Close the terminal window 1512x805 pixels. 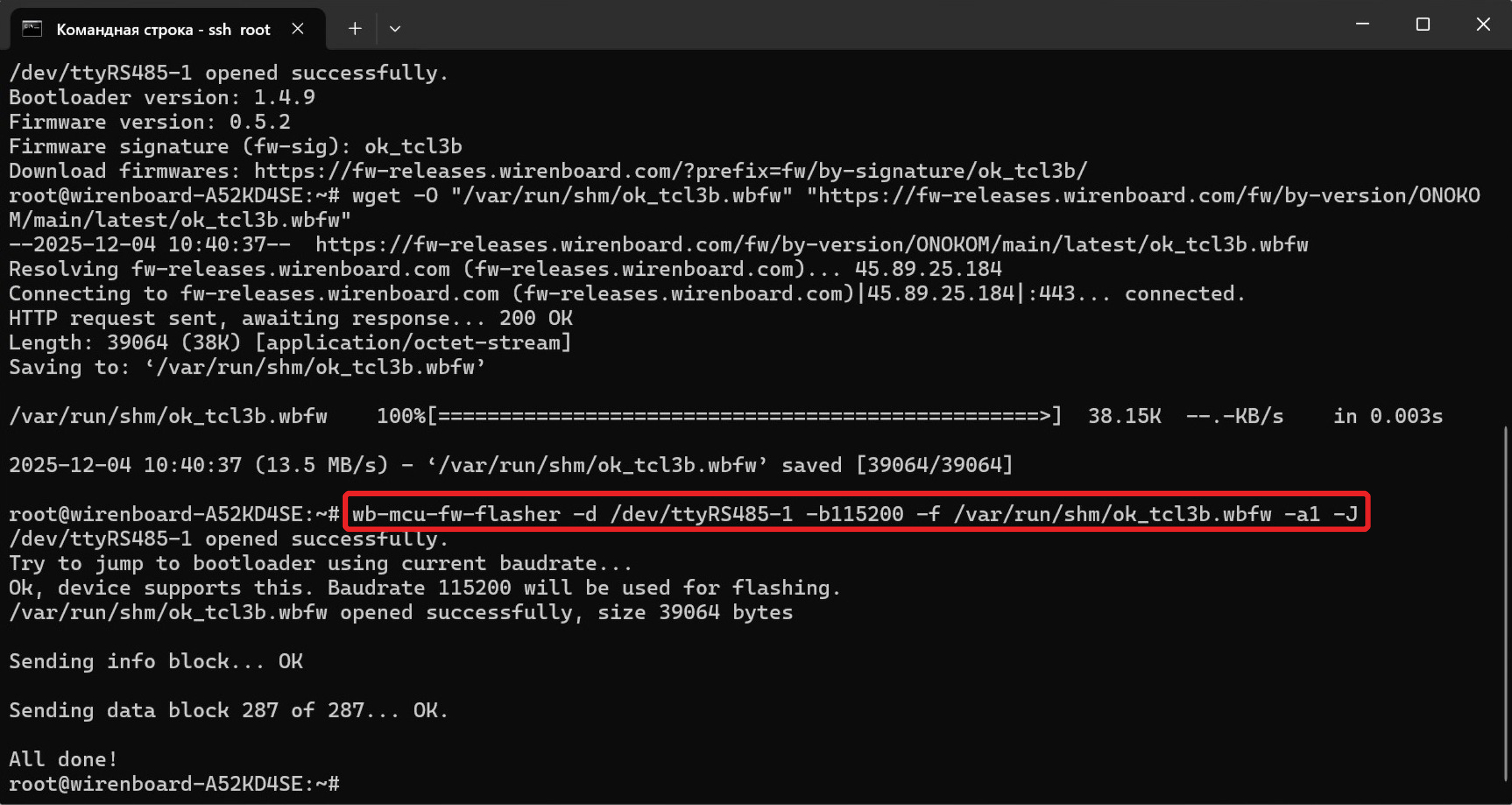1483,24
